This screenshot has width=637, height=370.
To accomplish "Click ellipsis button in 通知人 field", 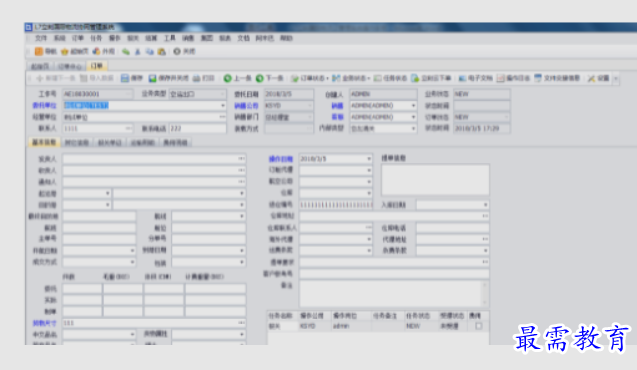I will (x=241, y=182).
